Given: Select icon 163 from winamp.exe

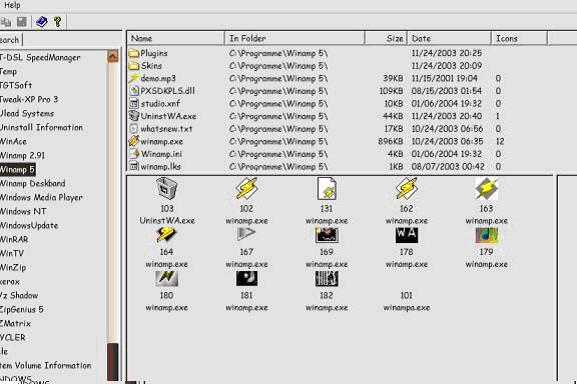Looking at the screenshot, I should coord(486,188).
